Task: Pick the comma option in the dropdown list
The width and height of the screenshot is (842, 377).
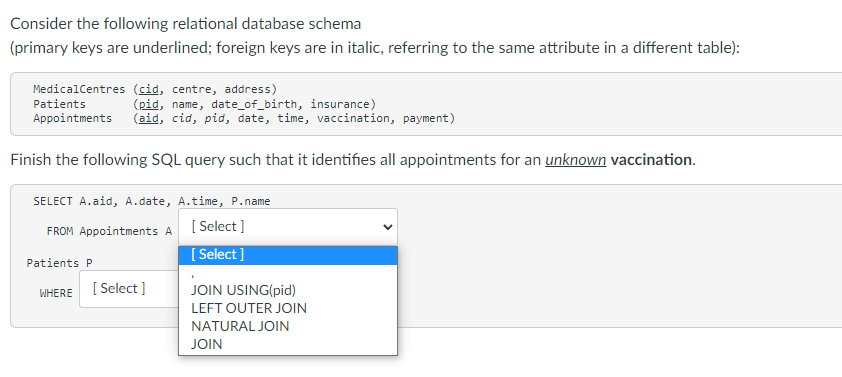Action: pos(288,274)
